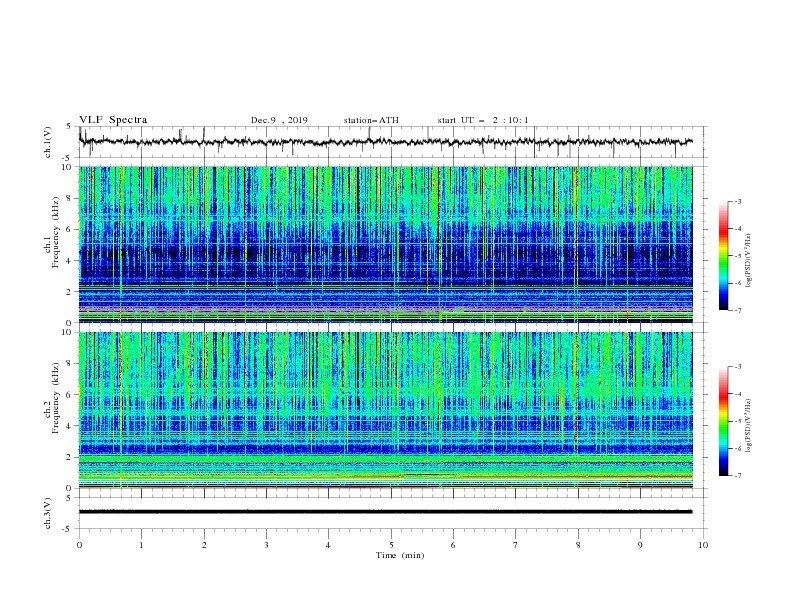This screenshot has width=792, height=612.
Task: Click the "5" minute tick label
Action: click(391, 545)
